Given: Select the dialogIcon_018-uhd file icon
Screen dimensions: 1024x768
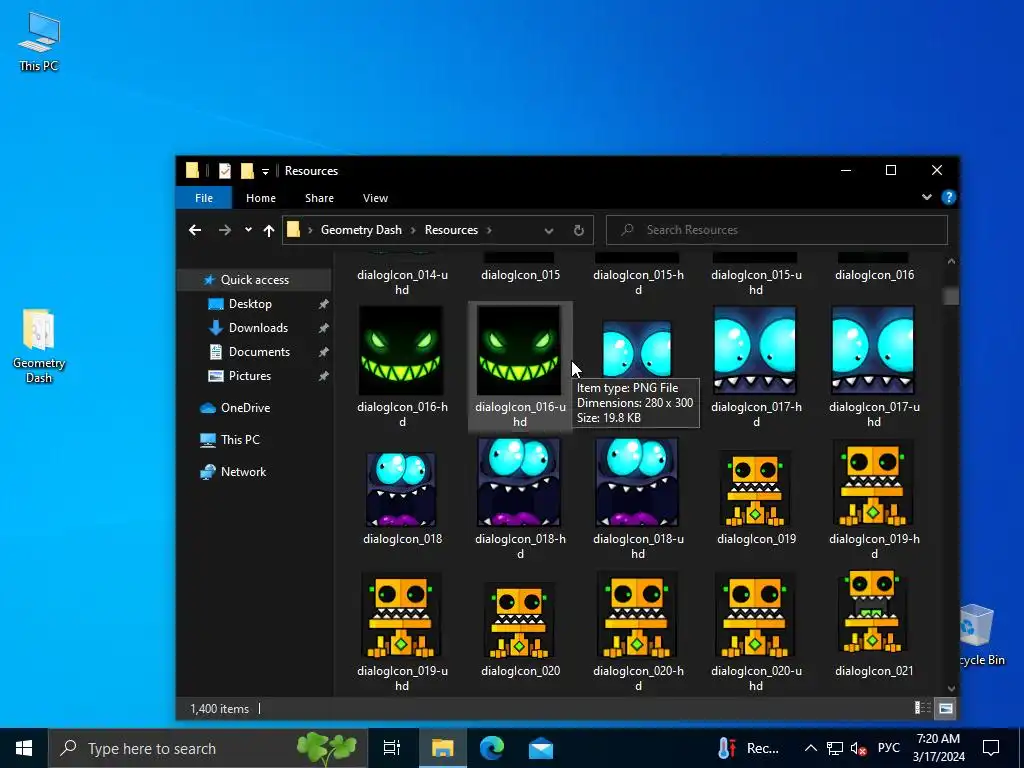Looking at the screenshot, I should [637, 483].
